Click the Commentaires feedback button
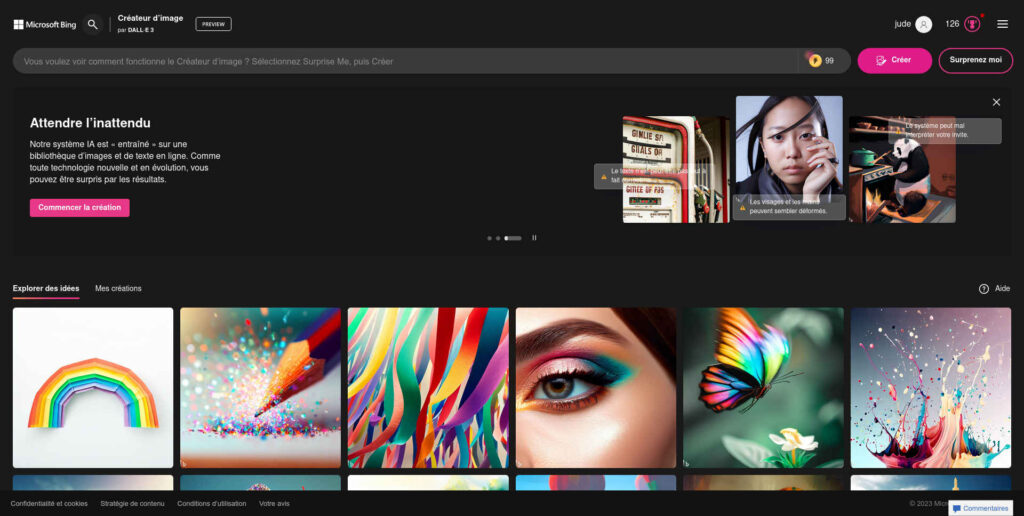 pyautogui.click(x=980, y=508)
